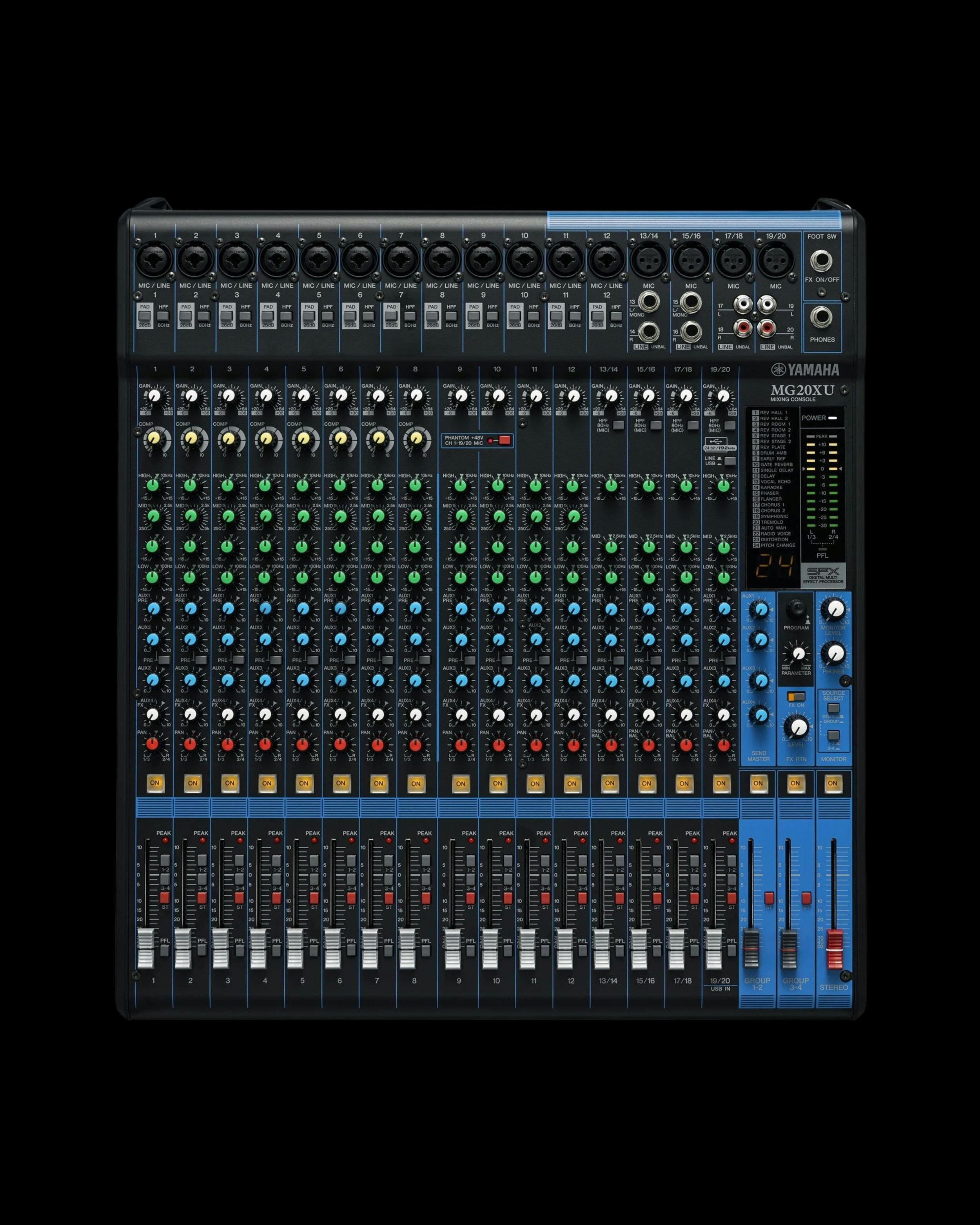
Task: Click the channel 1 fader cap
Action: [146, 949]
